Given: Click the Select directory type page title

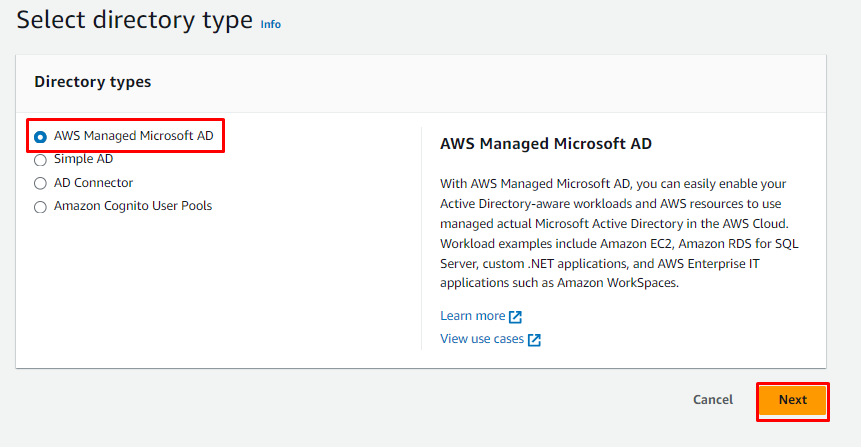Looking at the screenshot, I should tap(135, 20).
